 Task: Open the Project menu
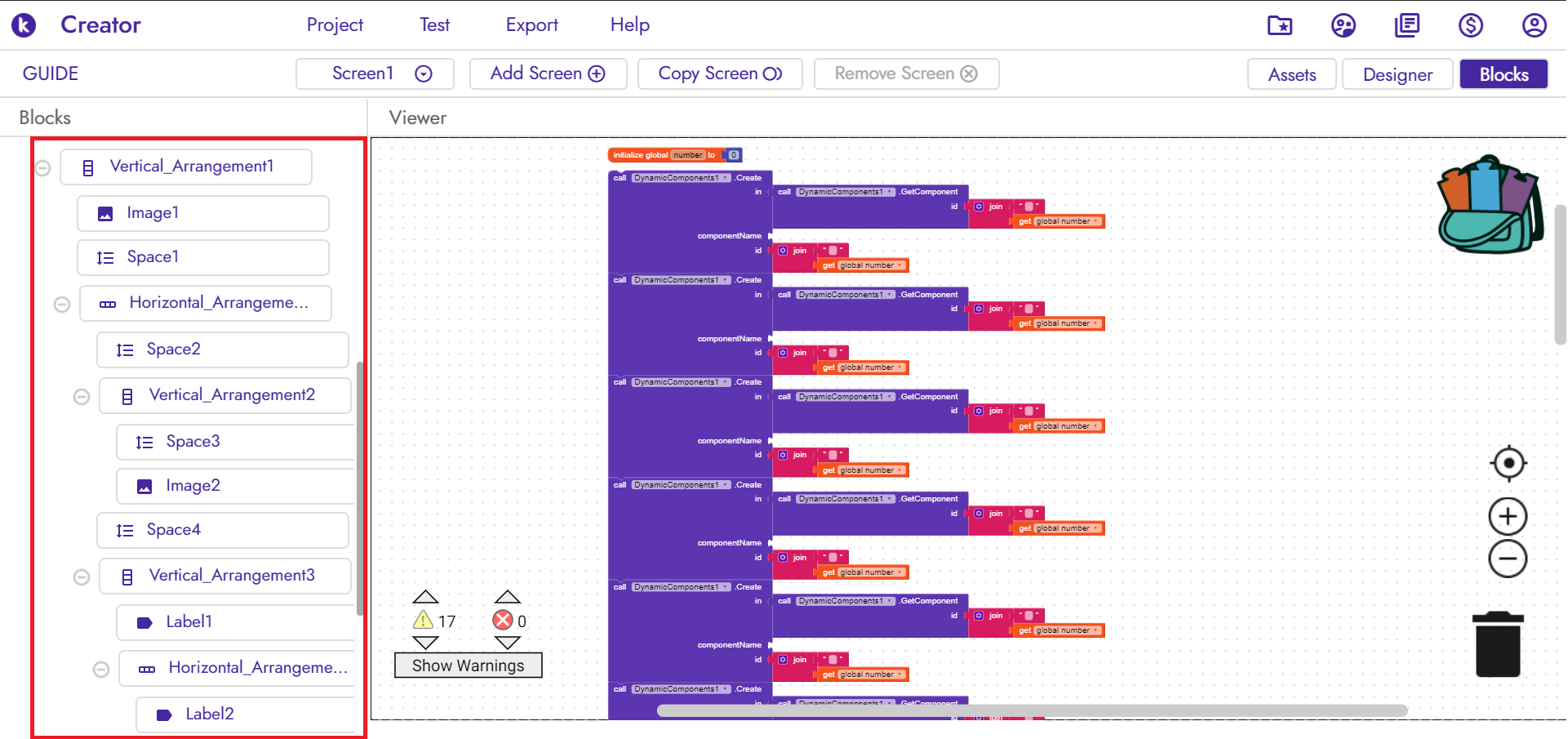tap(335, 25)
